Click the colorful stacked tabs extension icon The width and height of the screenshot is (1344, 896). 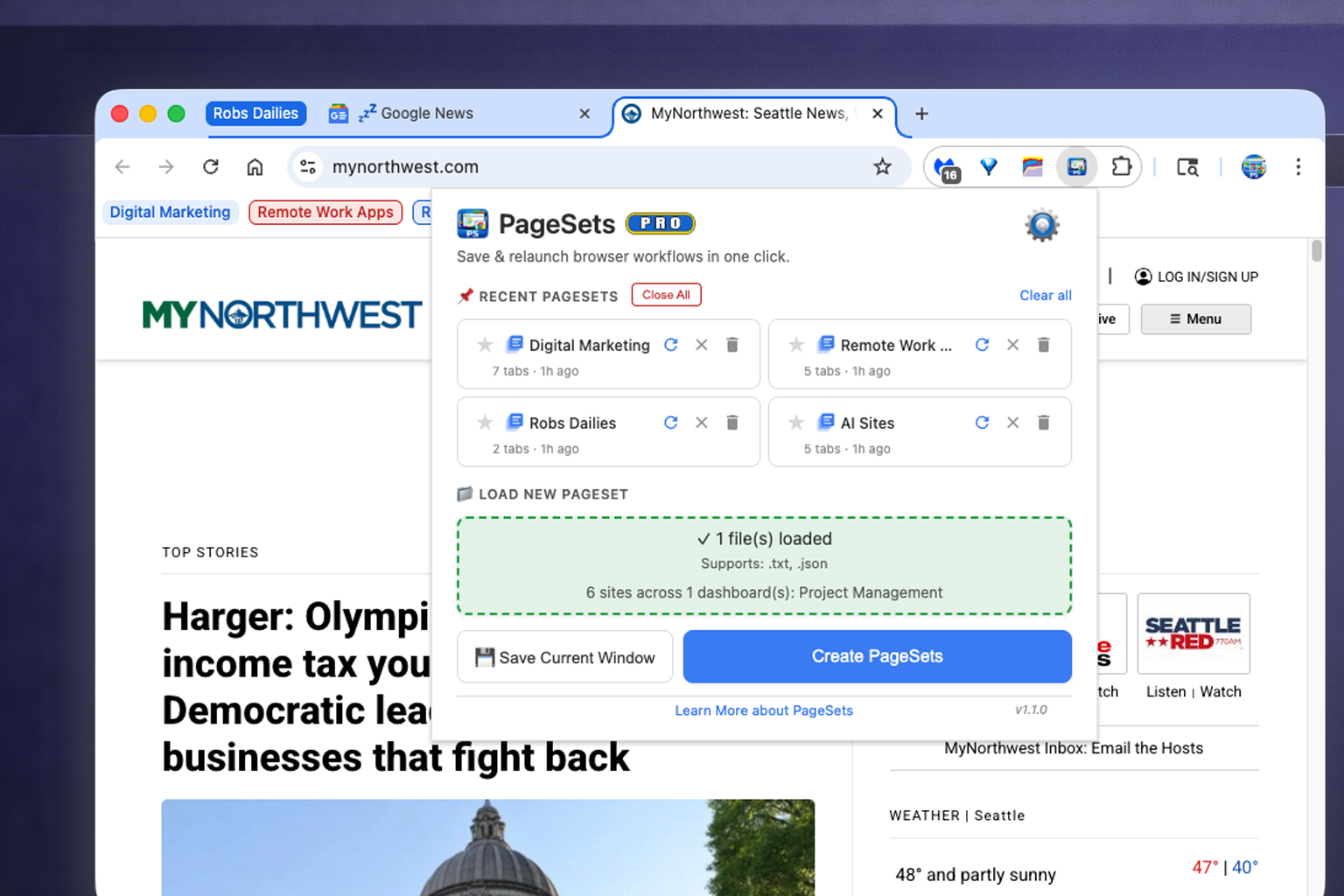click(1032, 166)
